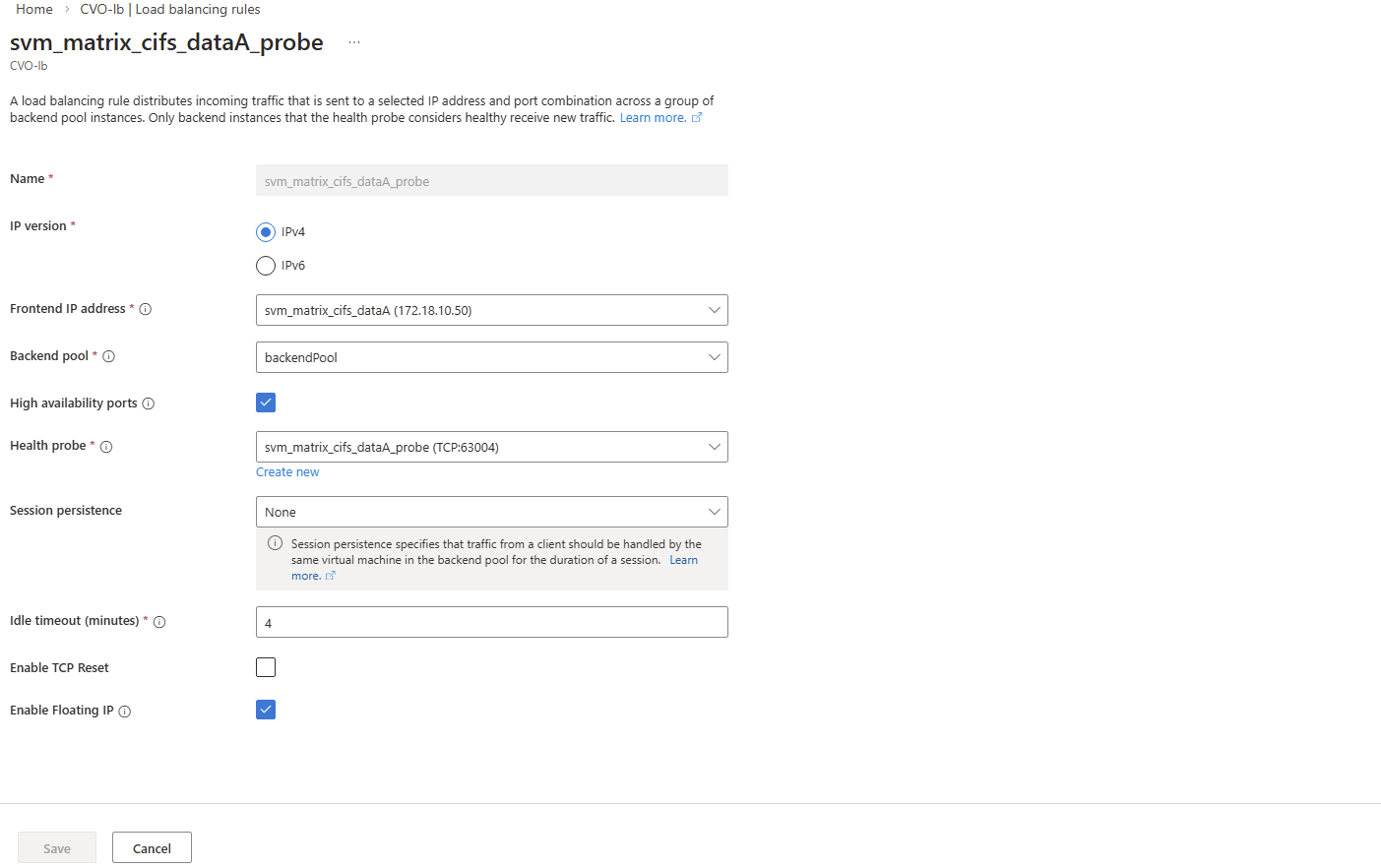Click info icon next to Backend pool
Image resolution: width=1381 pixels, height=868 pixels.
pos(109,356)
